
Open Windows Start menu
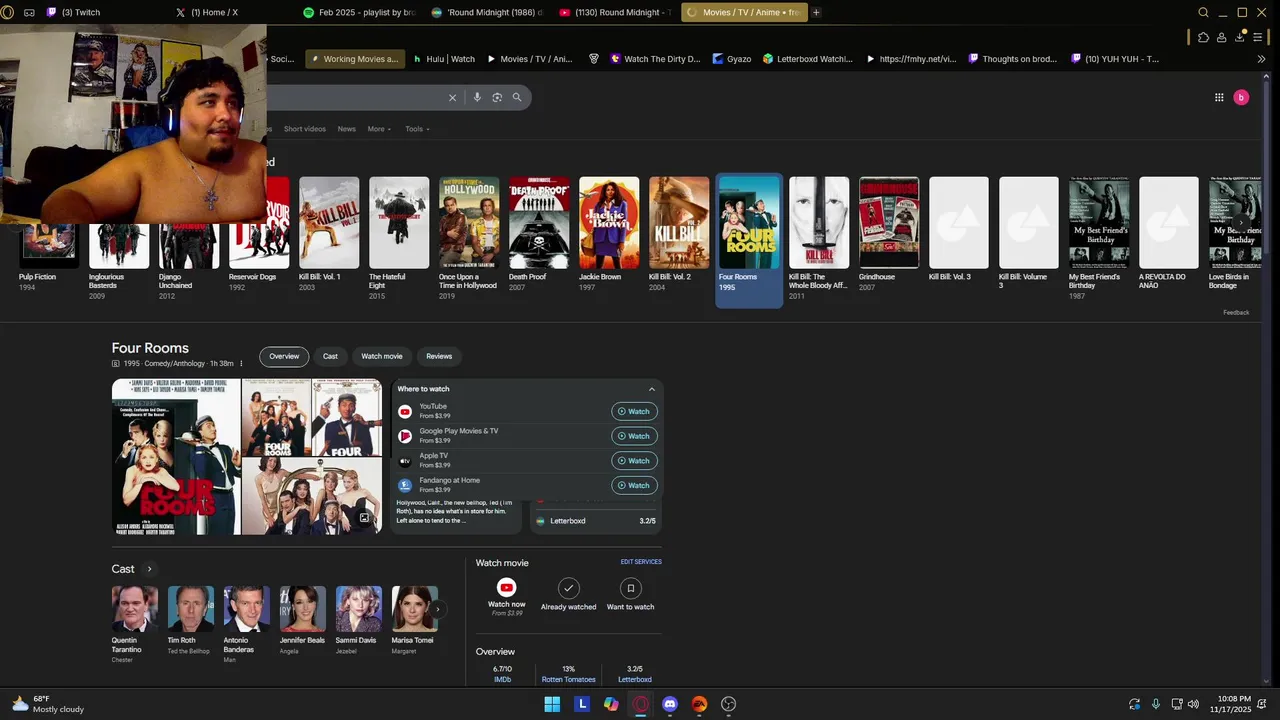pyautogui.click(x=552, y=704)
